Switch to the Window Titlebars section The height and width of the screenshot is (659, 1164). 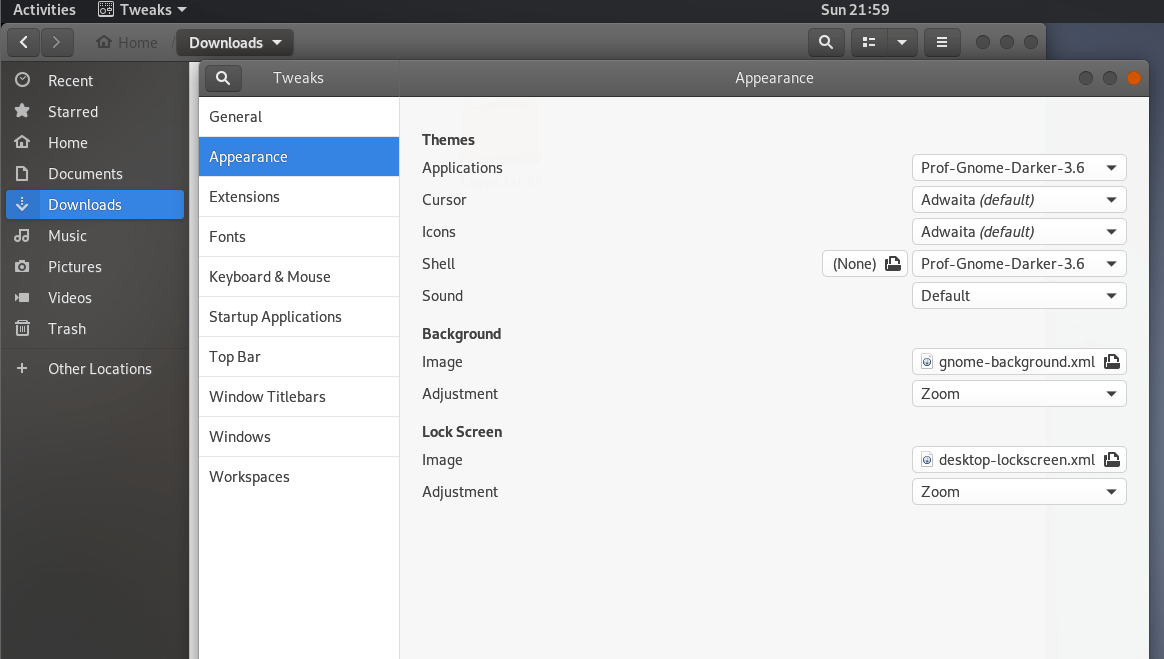[x=266, y=396]
